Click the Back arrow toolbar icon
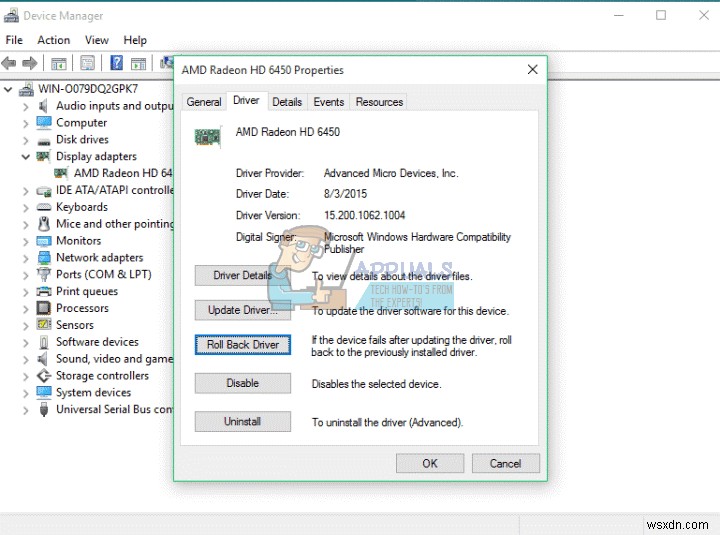This screenshot has height=535, width=720. [9, 62]
